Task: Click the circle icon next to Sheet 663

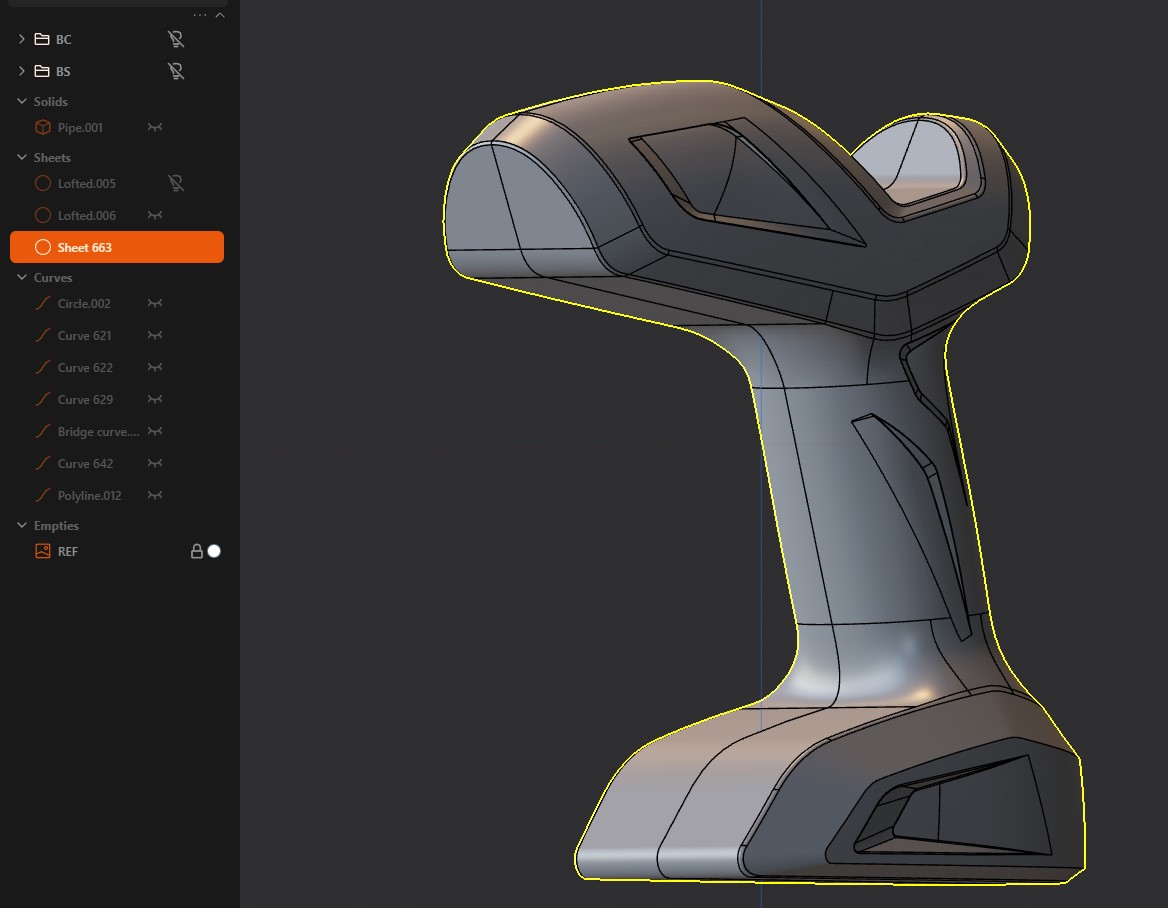Action: click(x=42, y=247)
